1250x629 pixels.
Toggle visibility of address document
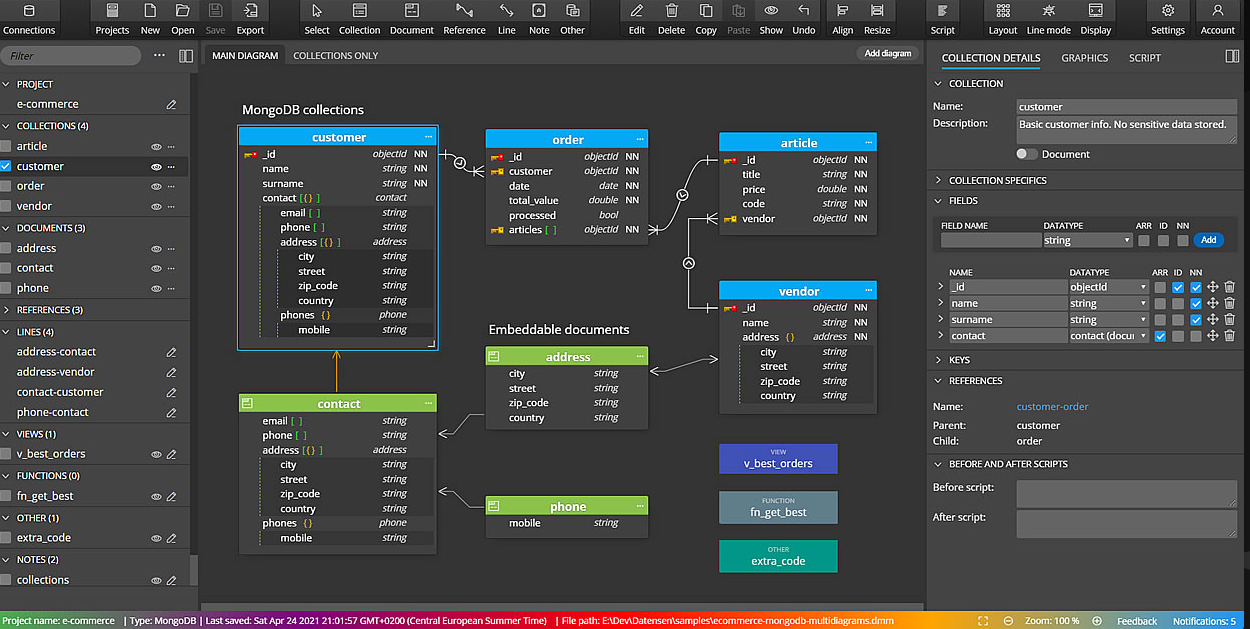pyautogui.click(x=156, y=248)
